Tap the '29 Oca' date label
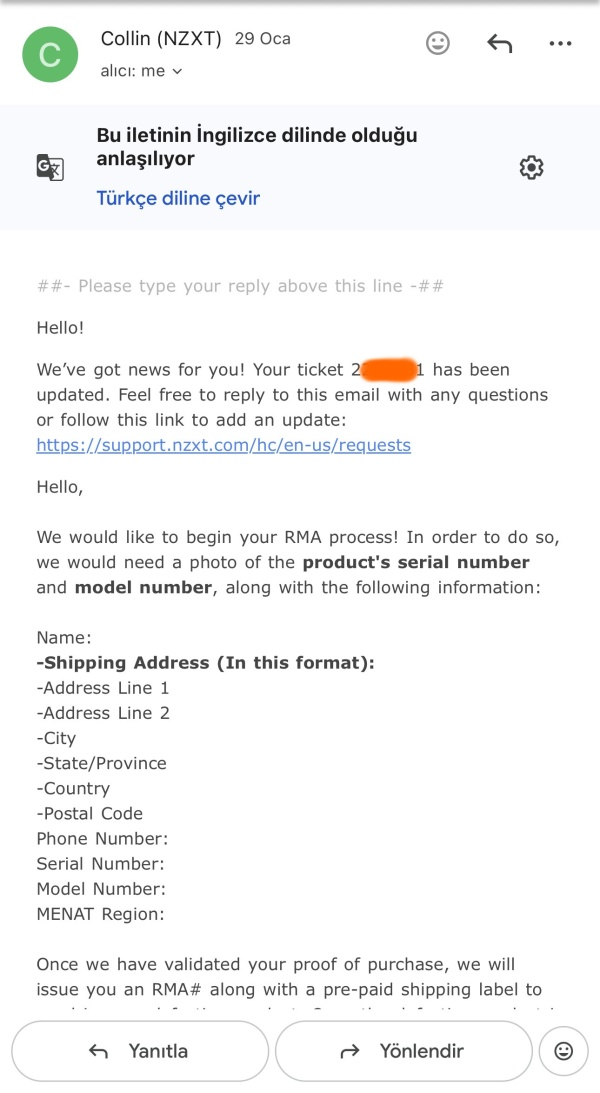The image size is (600, 1093). pyautogui.click(x=263, y=38)
